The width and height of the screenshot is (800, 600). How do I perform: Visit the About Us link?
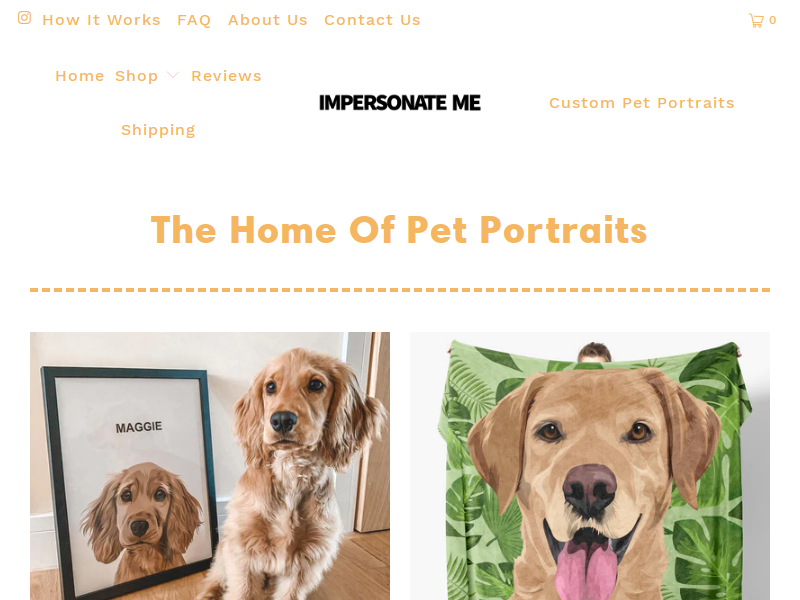(x=267, y=20)
